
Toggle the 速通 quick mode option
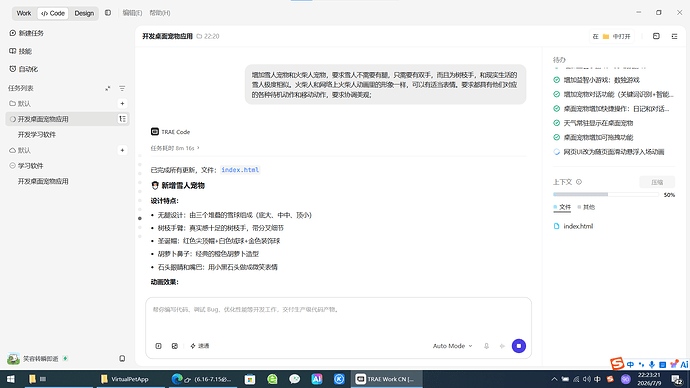pos(200,346)
